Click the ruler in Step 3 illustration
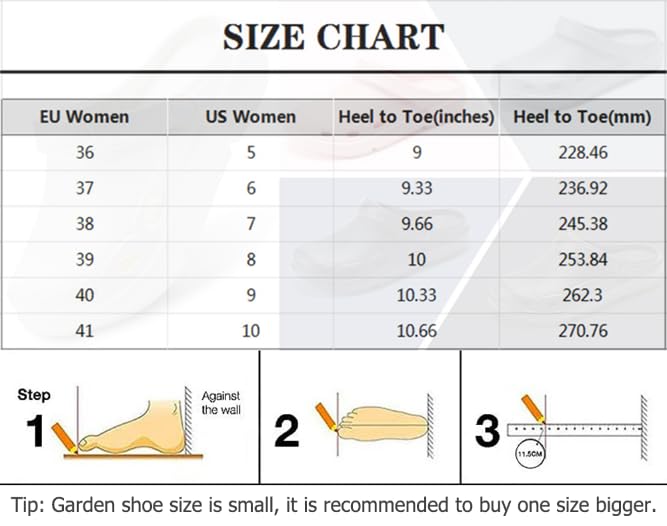This screenshot has height=526, width=667. coord(574,430)
